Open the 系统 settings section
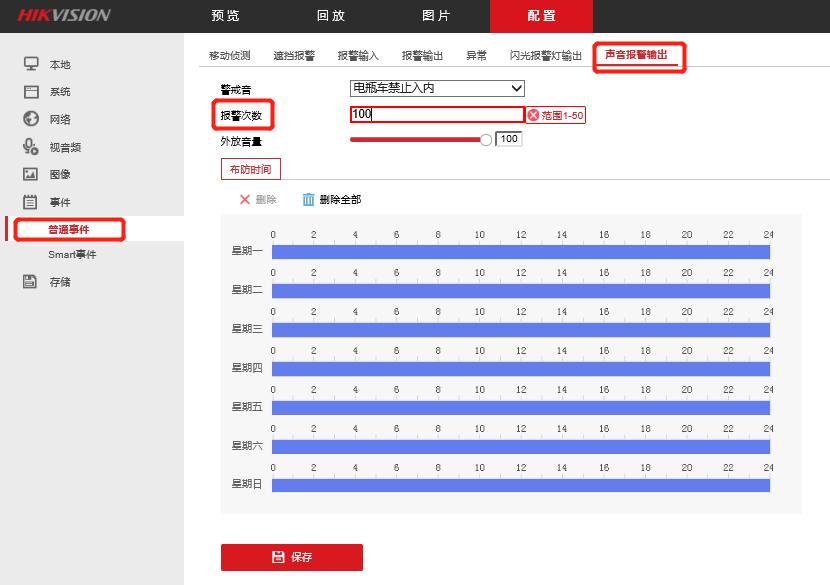The height and width of the screenshot is (585, 830). 31,91
